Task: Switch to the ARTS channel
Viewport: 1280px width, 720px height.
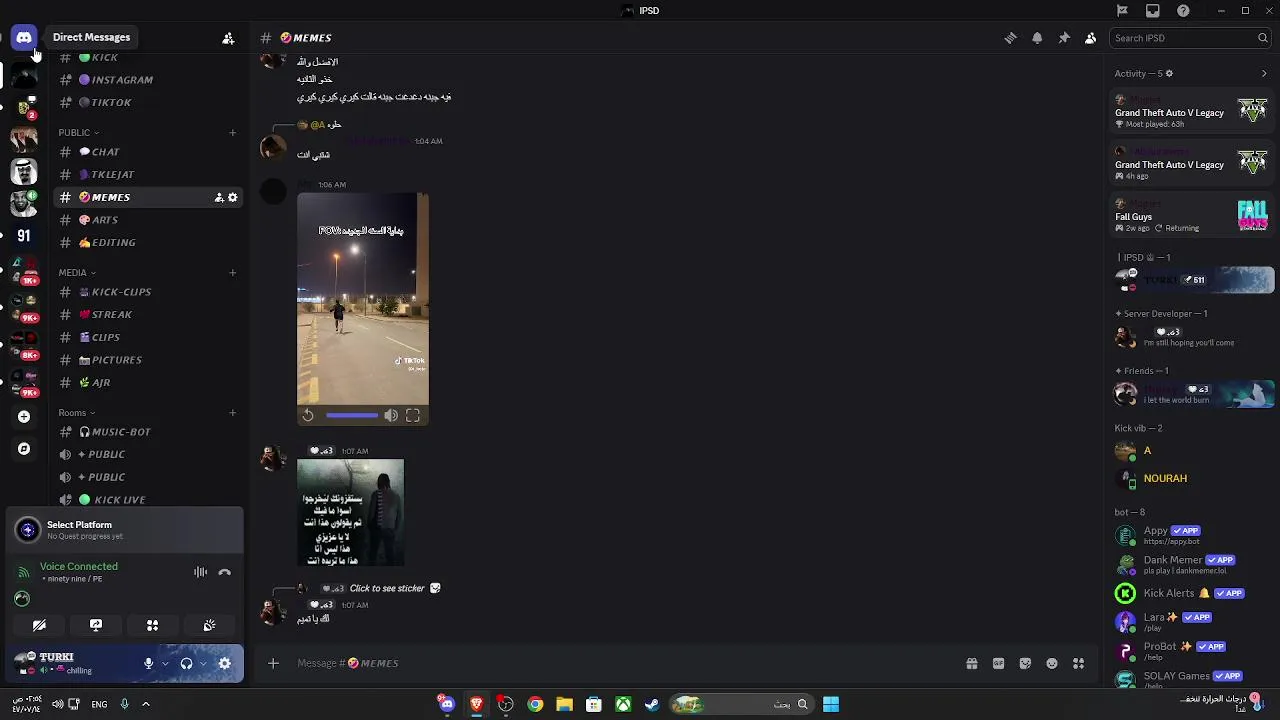Action: click(x=148, y=220)
